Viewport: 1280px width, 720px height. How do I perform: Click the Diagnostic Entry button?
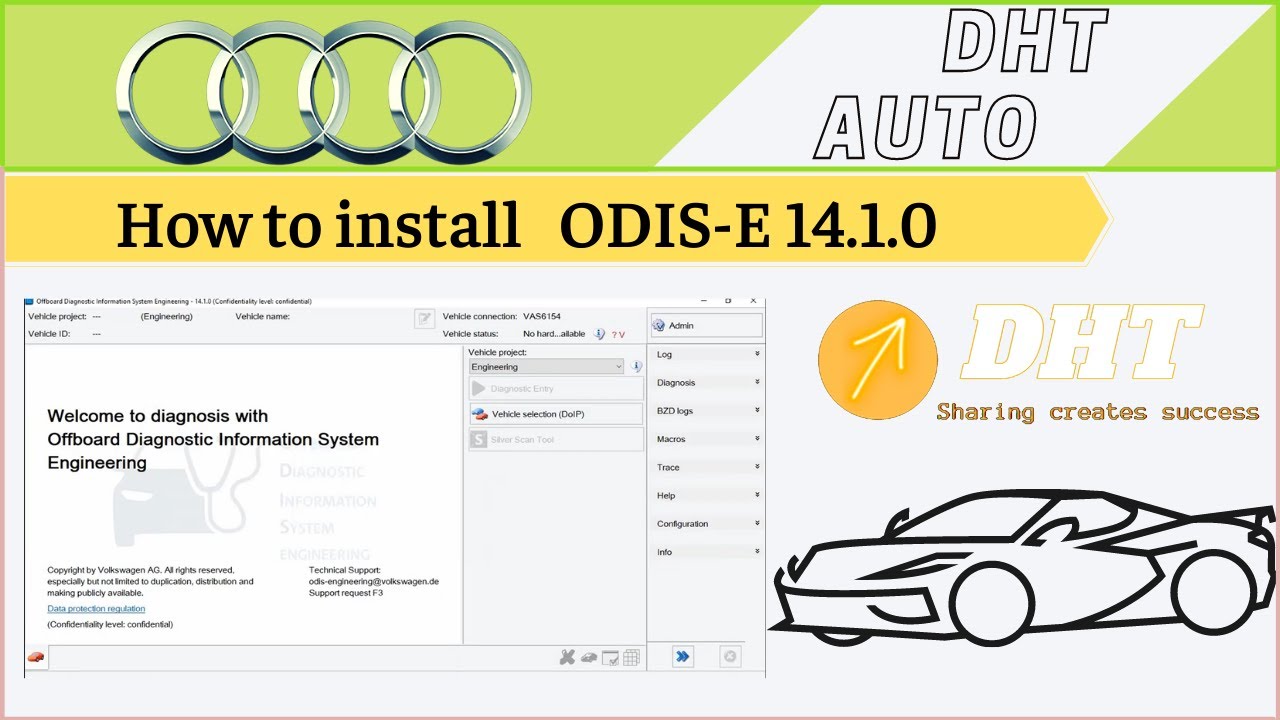click(556, 388)
